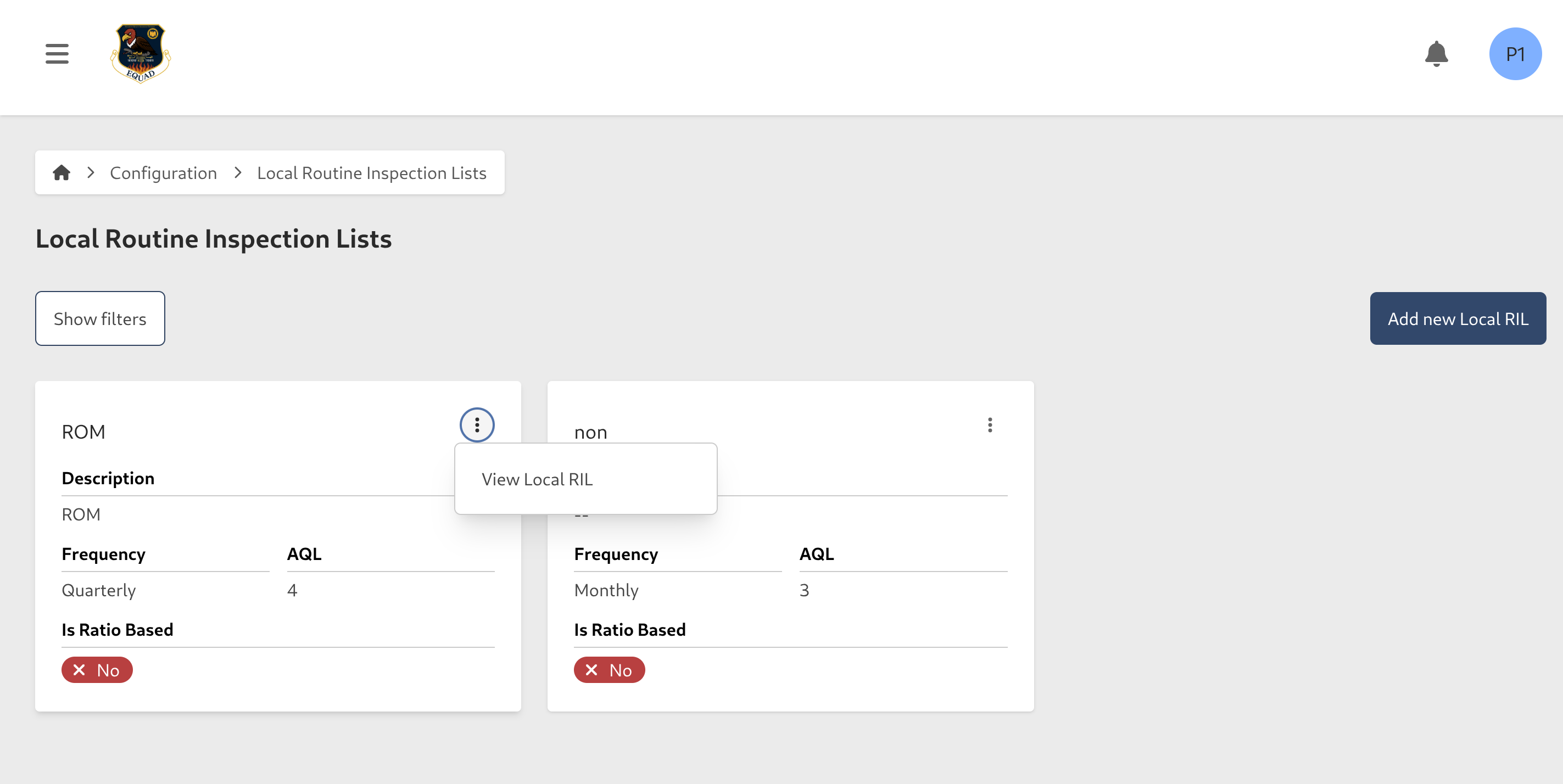
Task: Open the hamburger navigation menu
Action: tap(57, 53)
